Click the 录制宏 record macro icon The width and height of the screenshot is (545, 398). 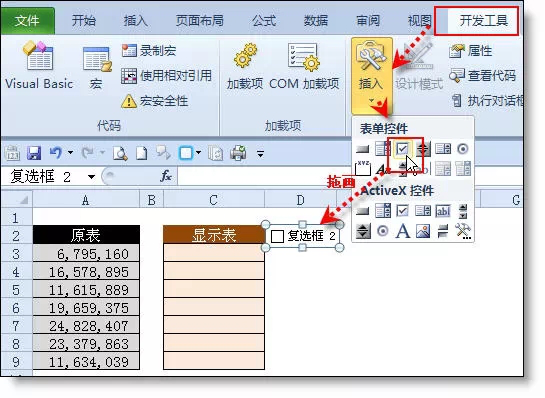click(129, 51)
